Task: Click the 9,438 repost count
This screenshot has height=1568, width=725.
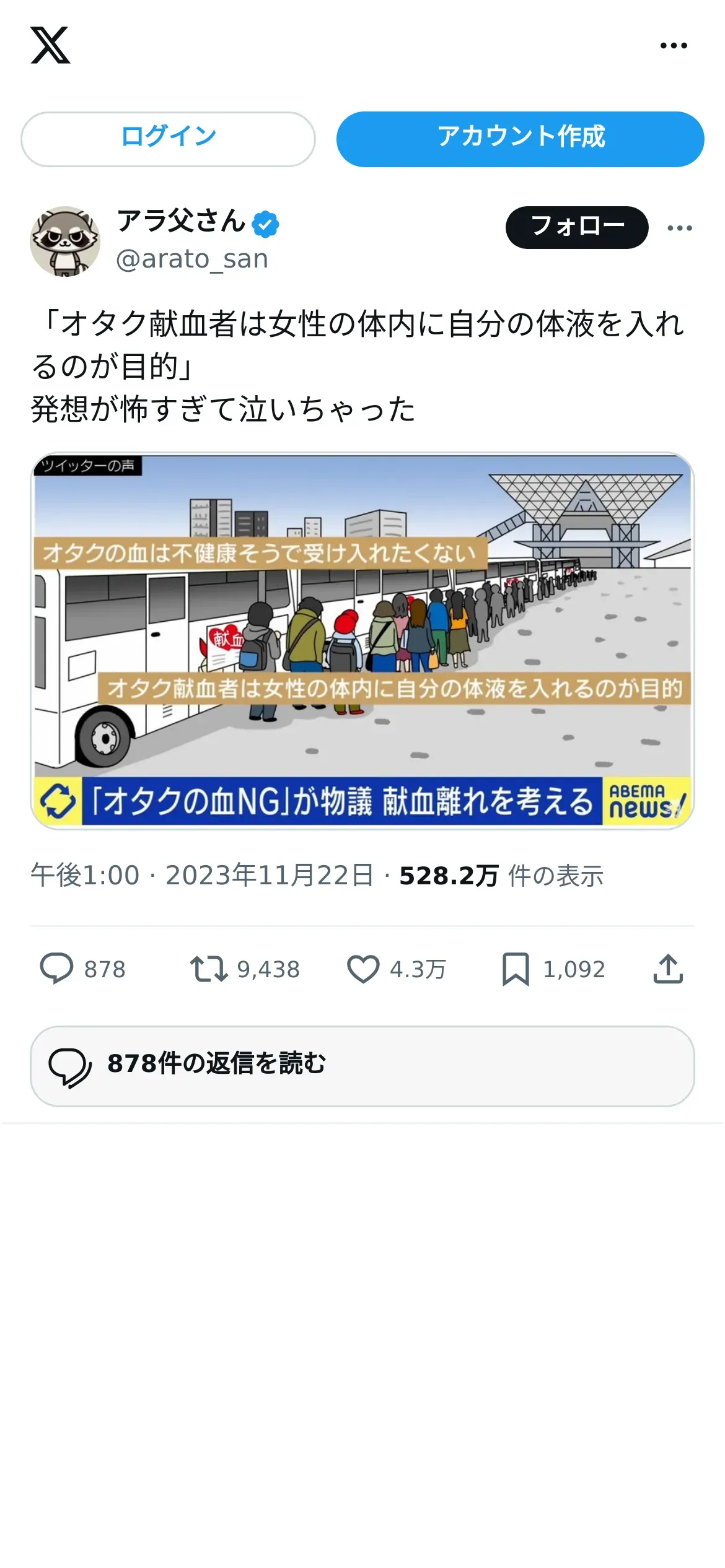Action: (x=268, y=969)
